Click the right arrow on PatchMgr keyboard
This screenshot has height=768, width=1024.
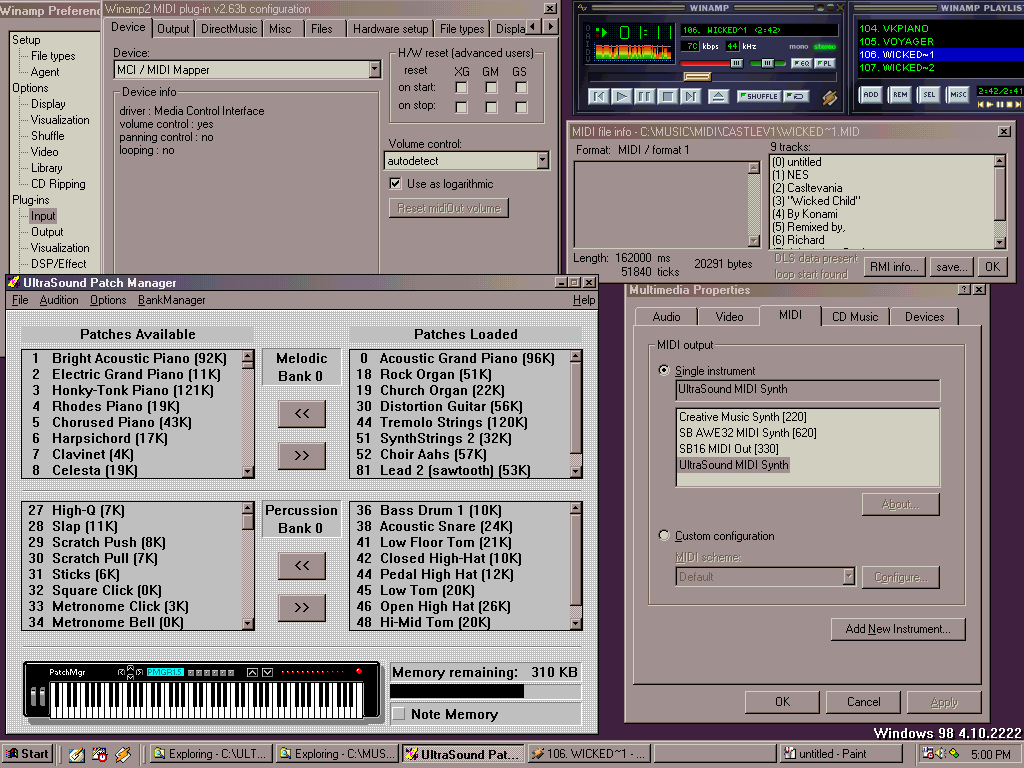pyautogui.click(x=139, y=672)
